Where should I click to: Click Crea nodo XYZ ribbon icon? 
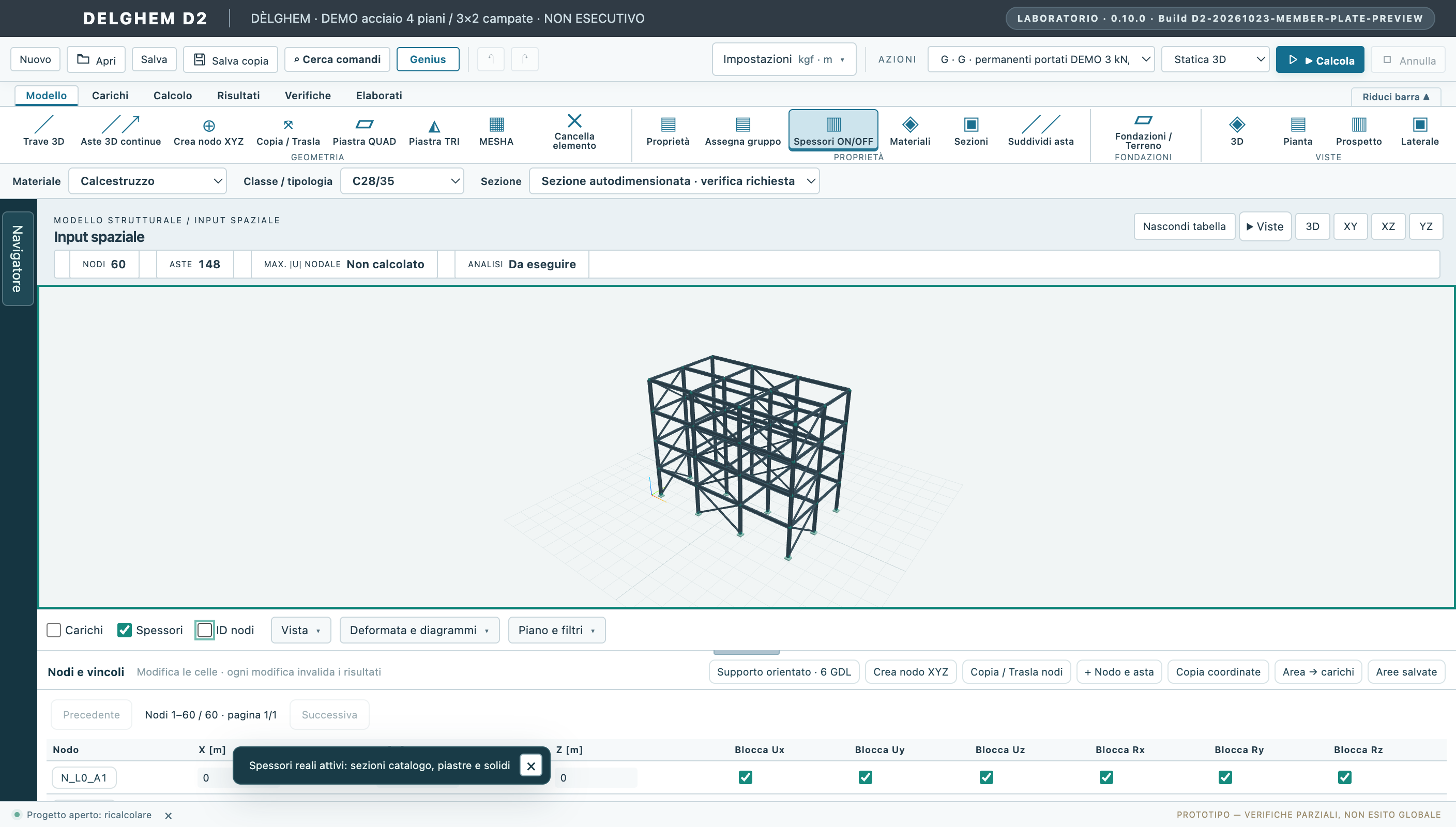[208, 131]
